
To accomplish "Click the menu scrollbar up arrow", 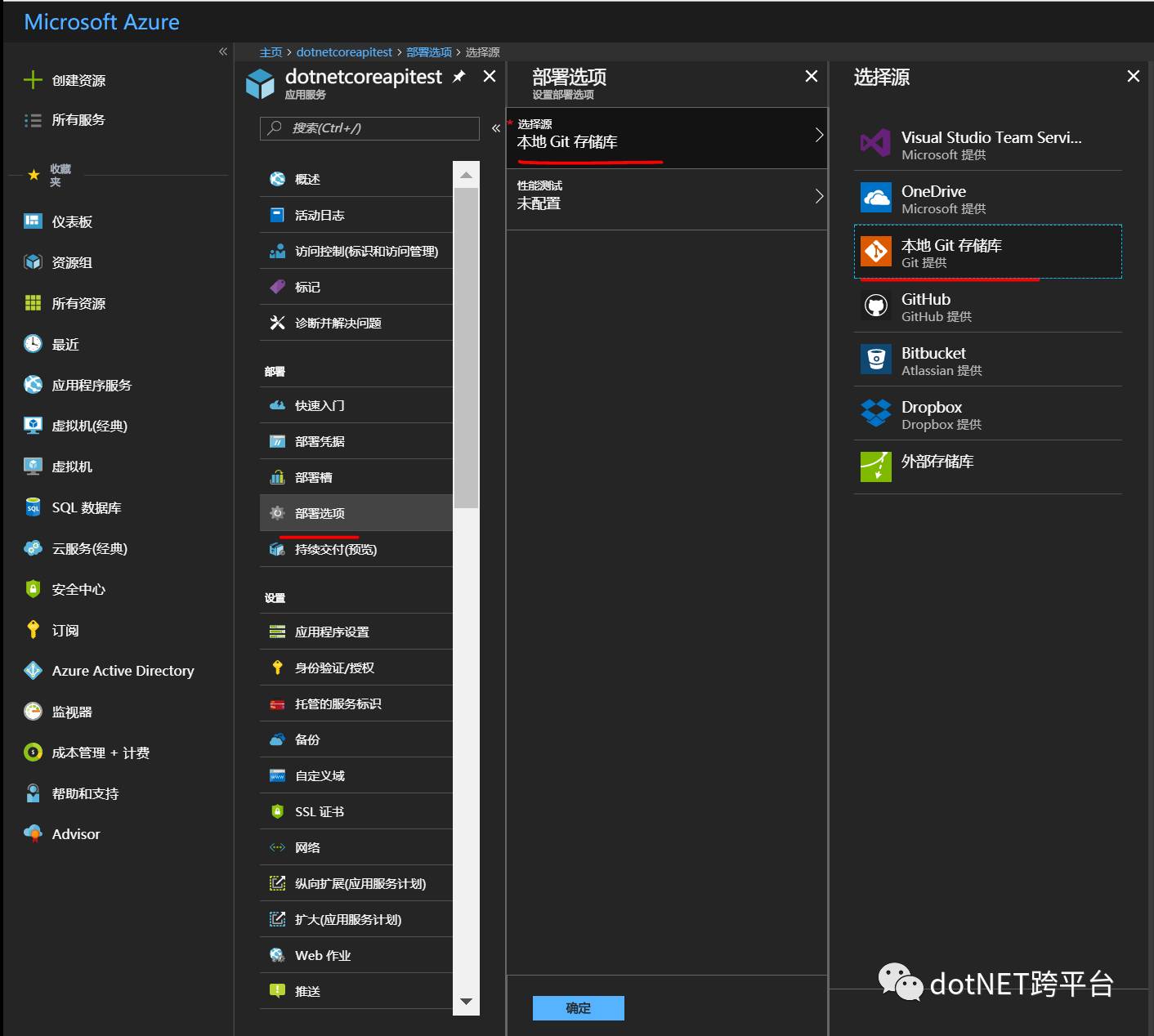I will click(466, 175).
